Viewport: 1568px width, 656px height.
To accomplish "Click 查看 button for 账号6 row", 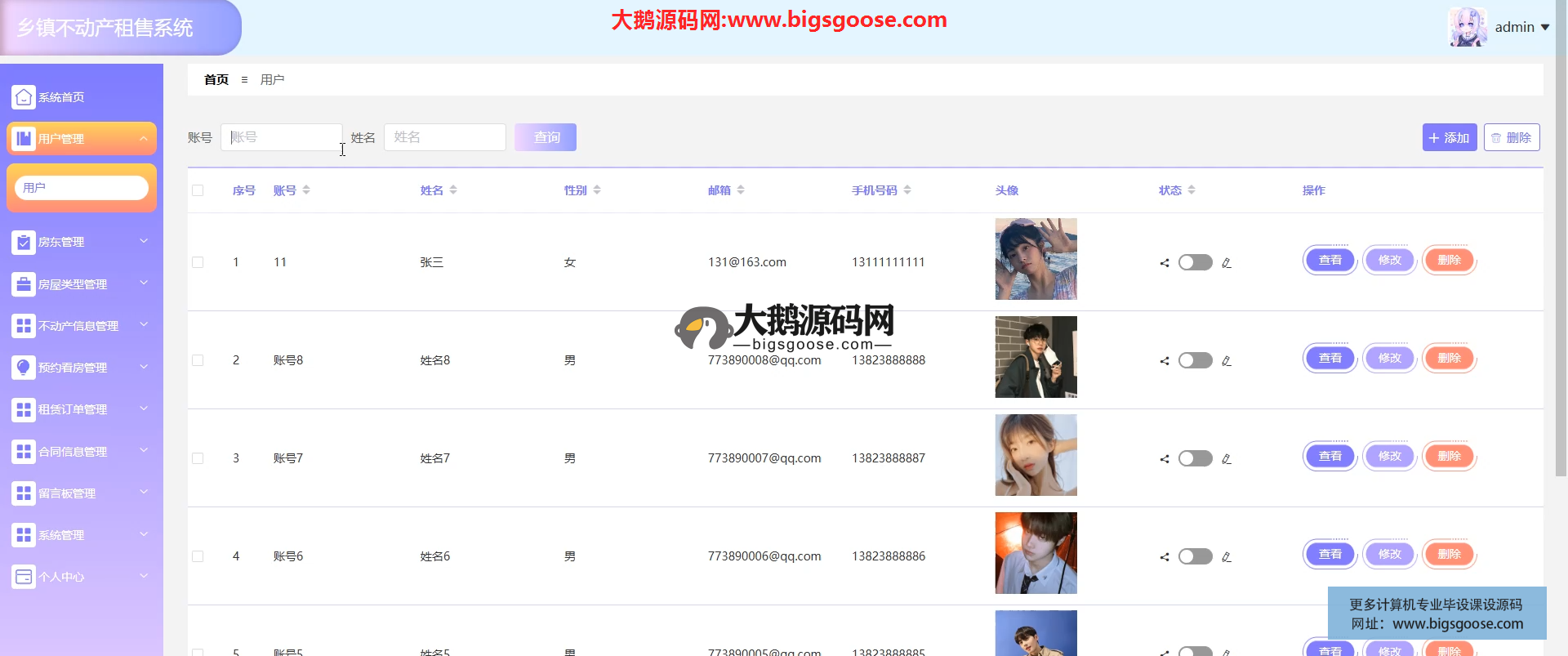I will pos(1330,555).
